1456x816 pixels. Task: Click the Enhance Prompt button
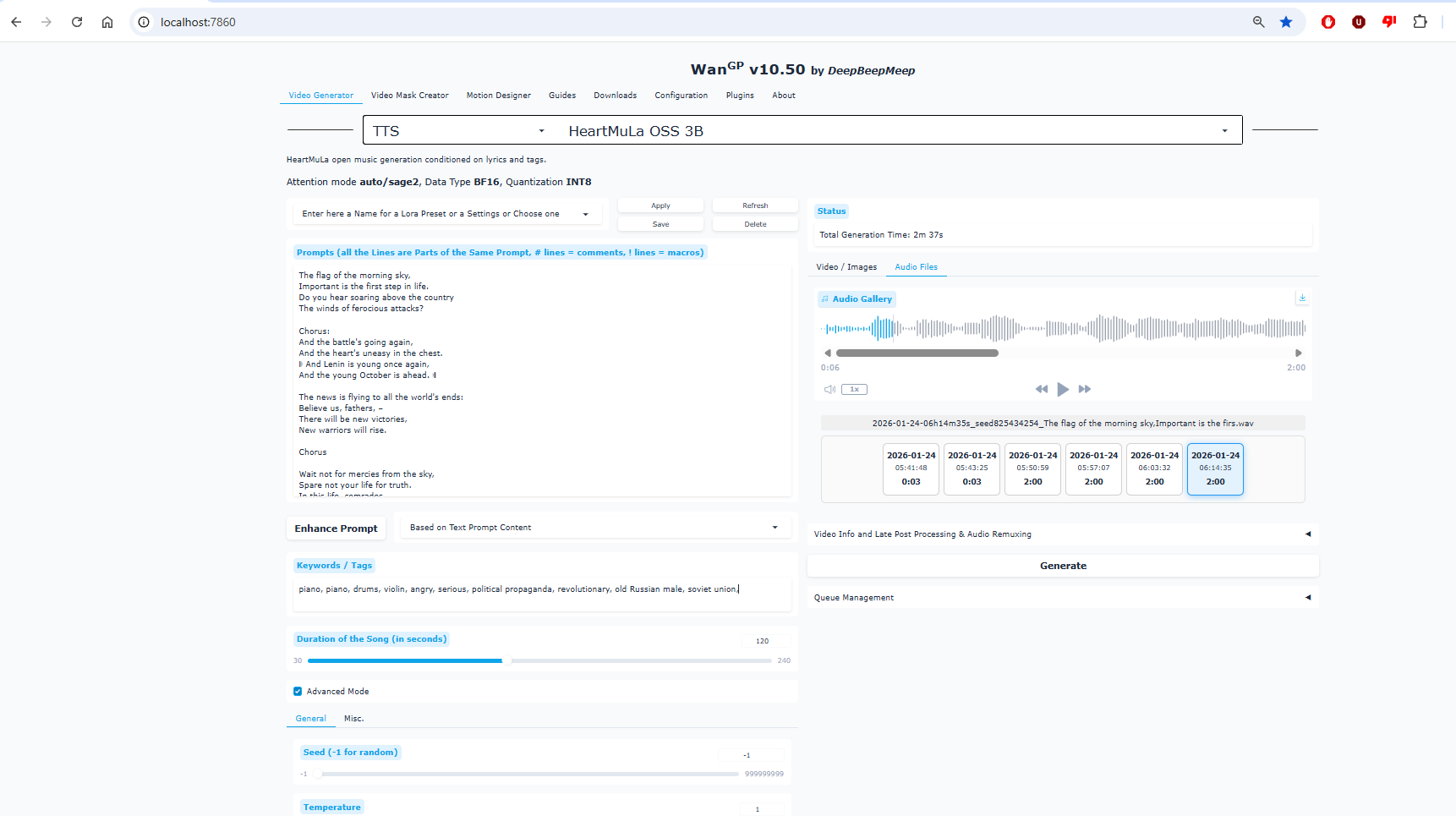(x=337, y=528)
